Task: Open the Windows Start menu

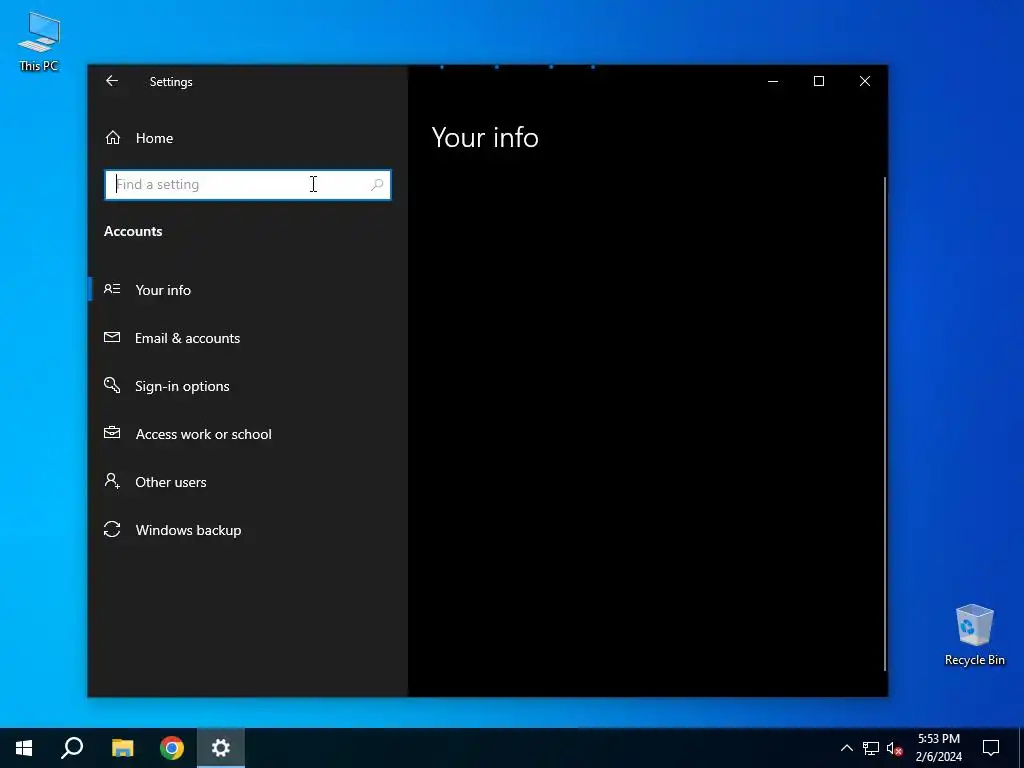Action: tap(24, 748)
